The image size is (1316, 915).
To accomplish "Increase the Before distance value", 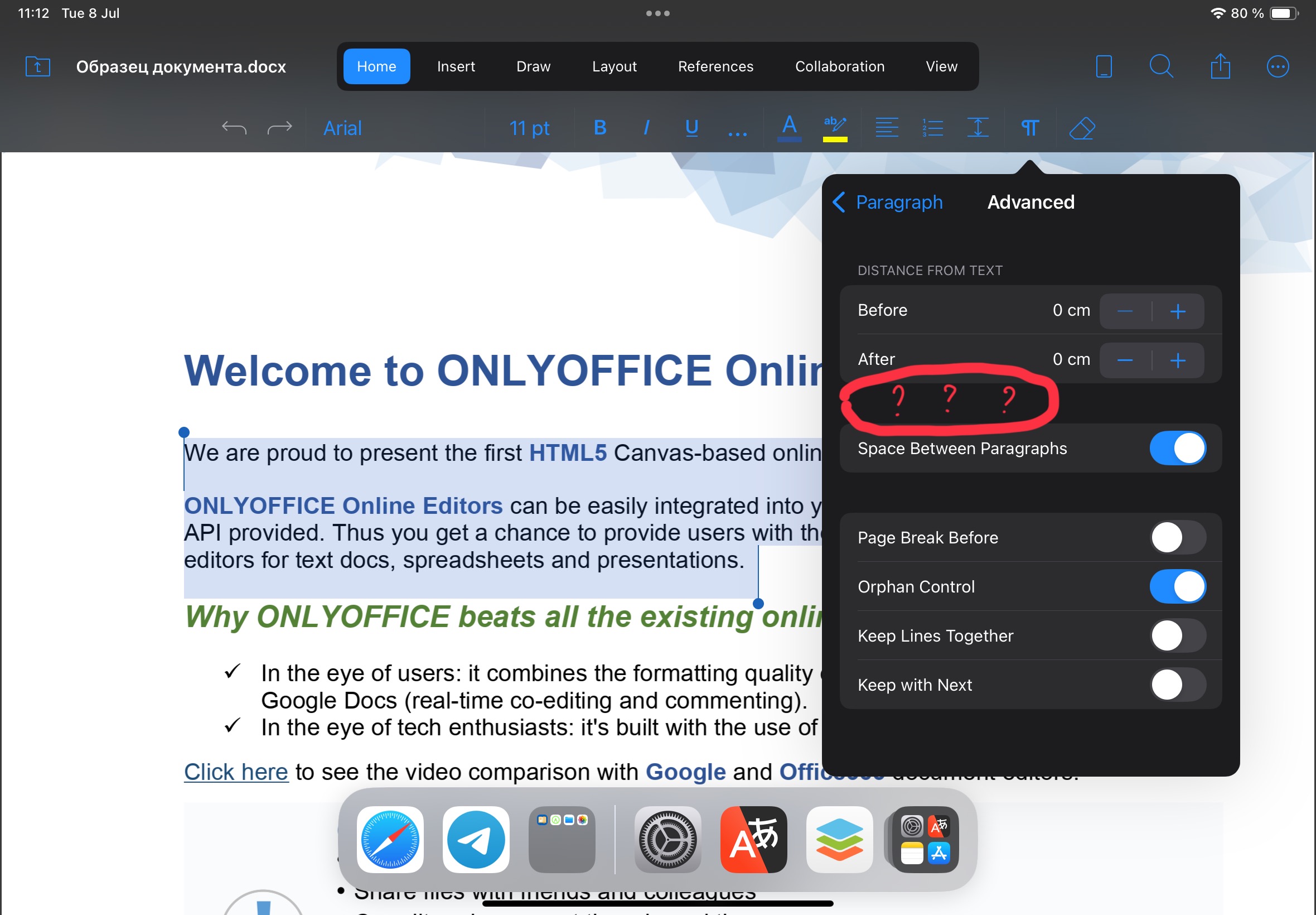I will coord(1178,311).
